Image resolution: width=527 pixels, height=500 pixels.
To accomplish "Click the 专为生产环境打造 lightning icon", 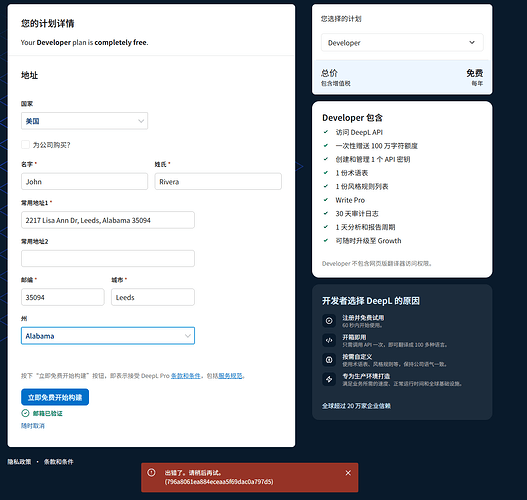I will 329,379.
